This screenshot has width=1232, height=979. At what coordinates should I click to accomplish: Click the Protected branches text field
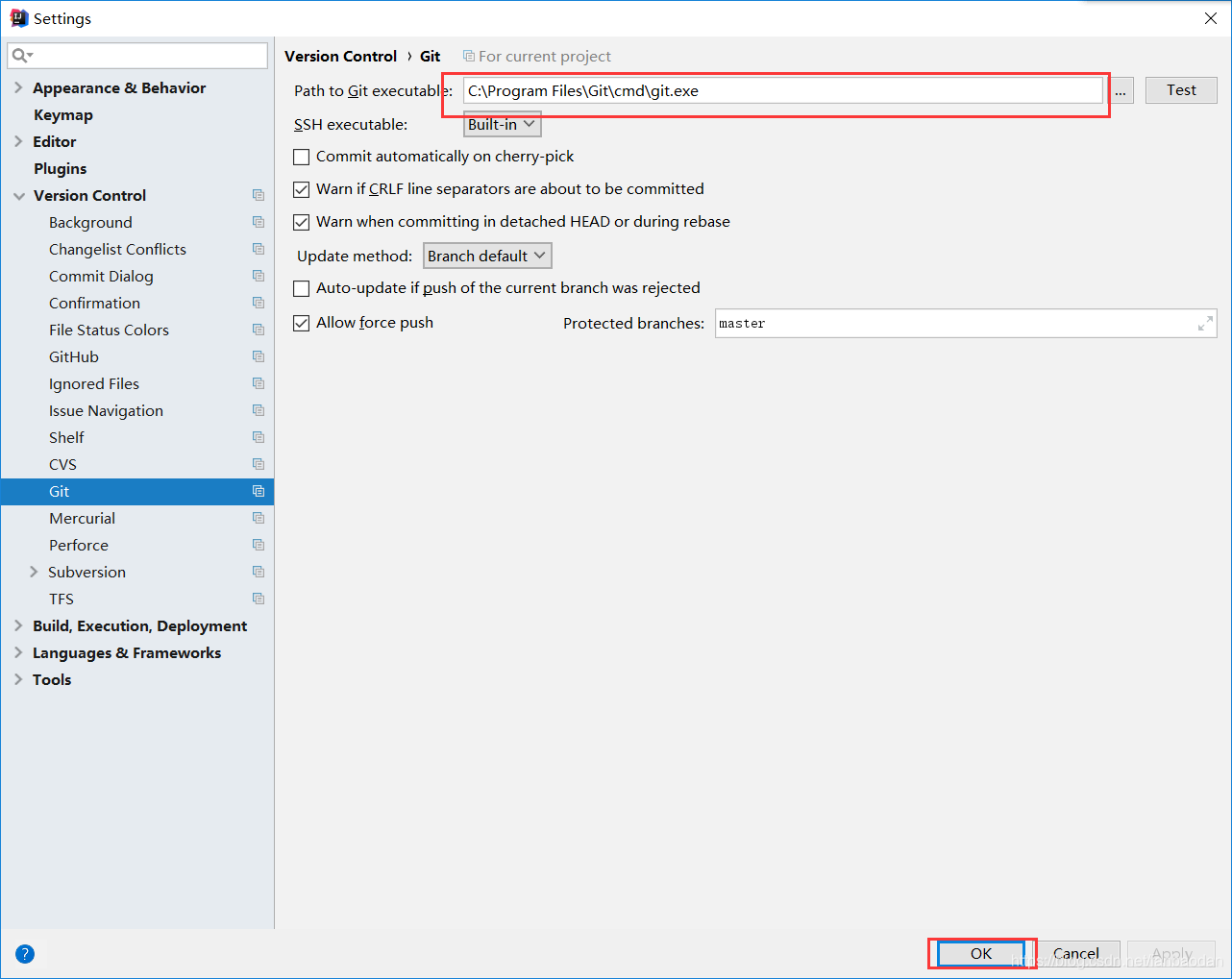(x=966, y=324)
